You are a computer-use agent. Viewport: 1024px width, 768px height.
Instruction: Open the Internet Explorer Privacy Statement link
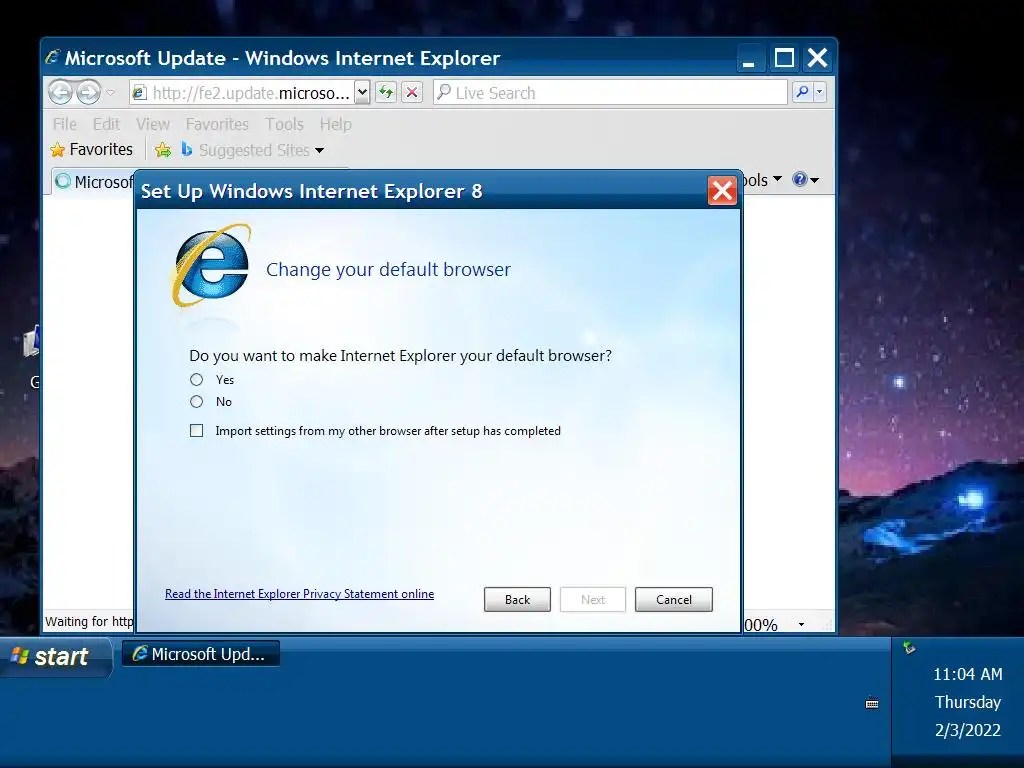[x=299, y=594]
